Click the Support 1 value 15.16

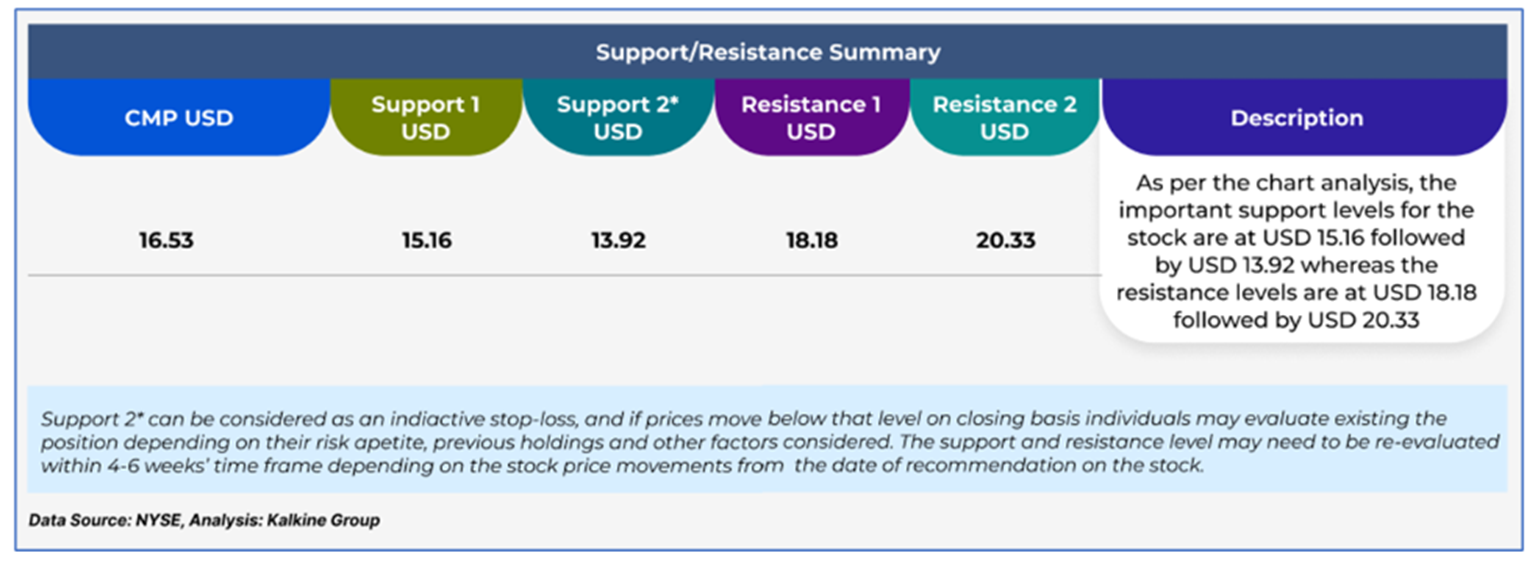point(425,241)
